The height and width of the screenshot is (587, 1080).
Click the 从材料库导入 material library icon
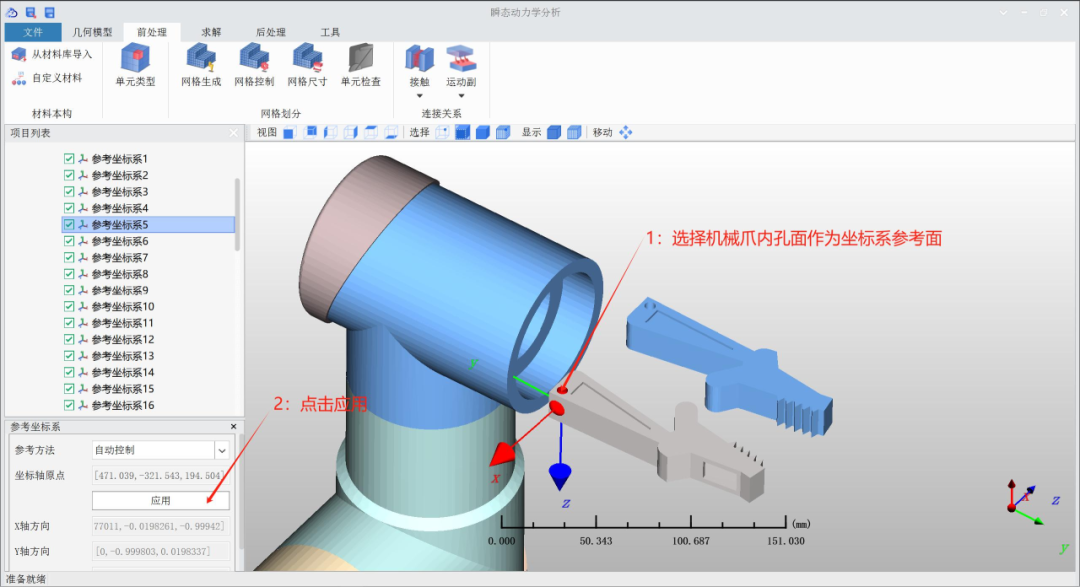coord(19,54)
